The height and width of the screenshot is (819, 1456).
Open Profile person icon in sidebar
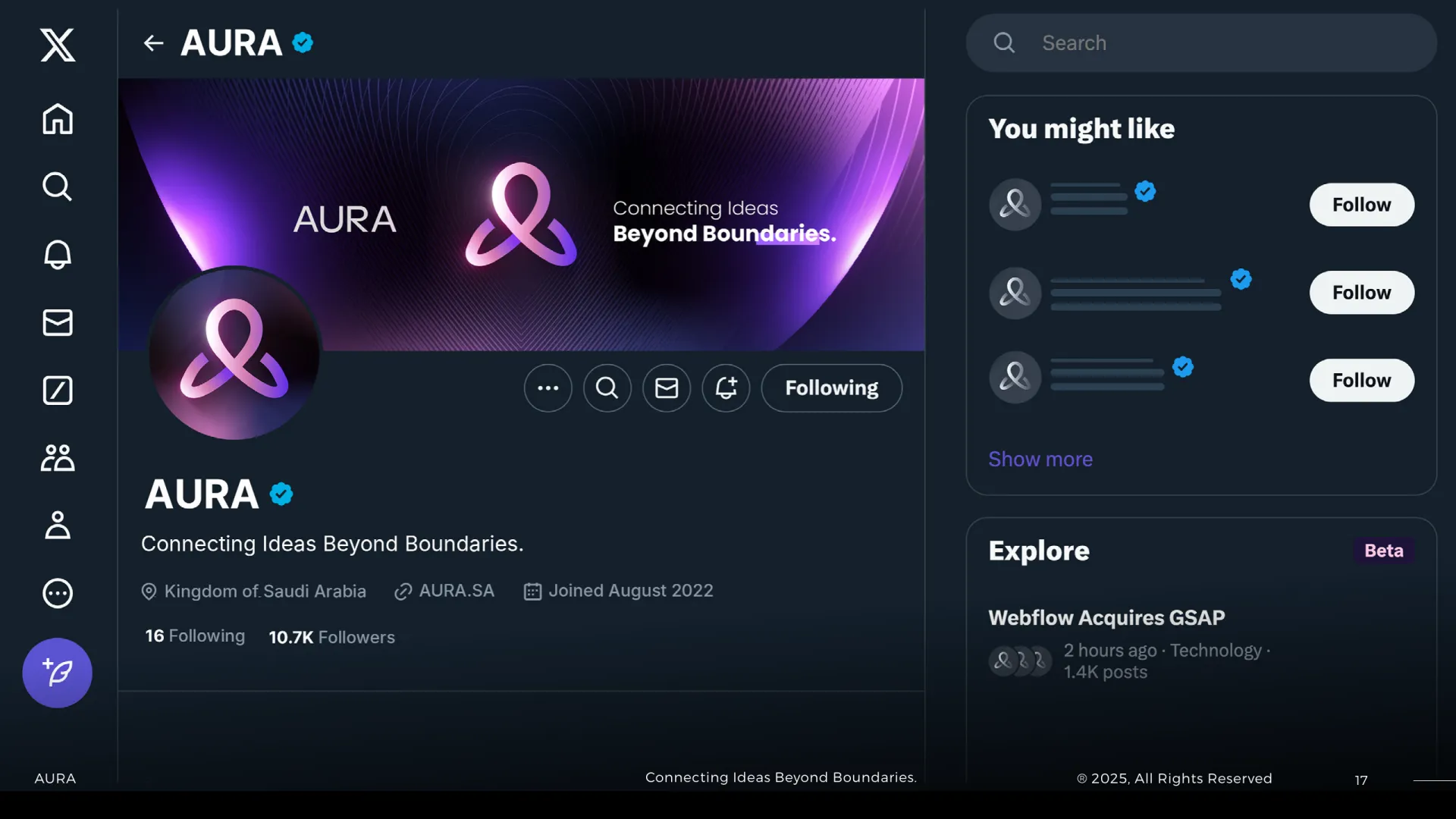pyautogui.click(x=58, y=525)
